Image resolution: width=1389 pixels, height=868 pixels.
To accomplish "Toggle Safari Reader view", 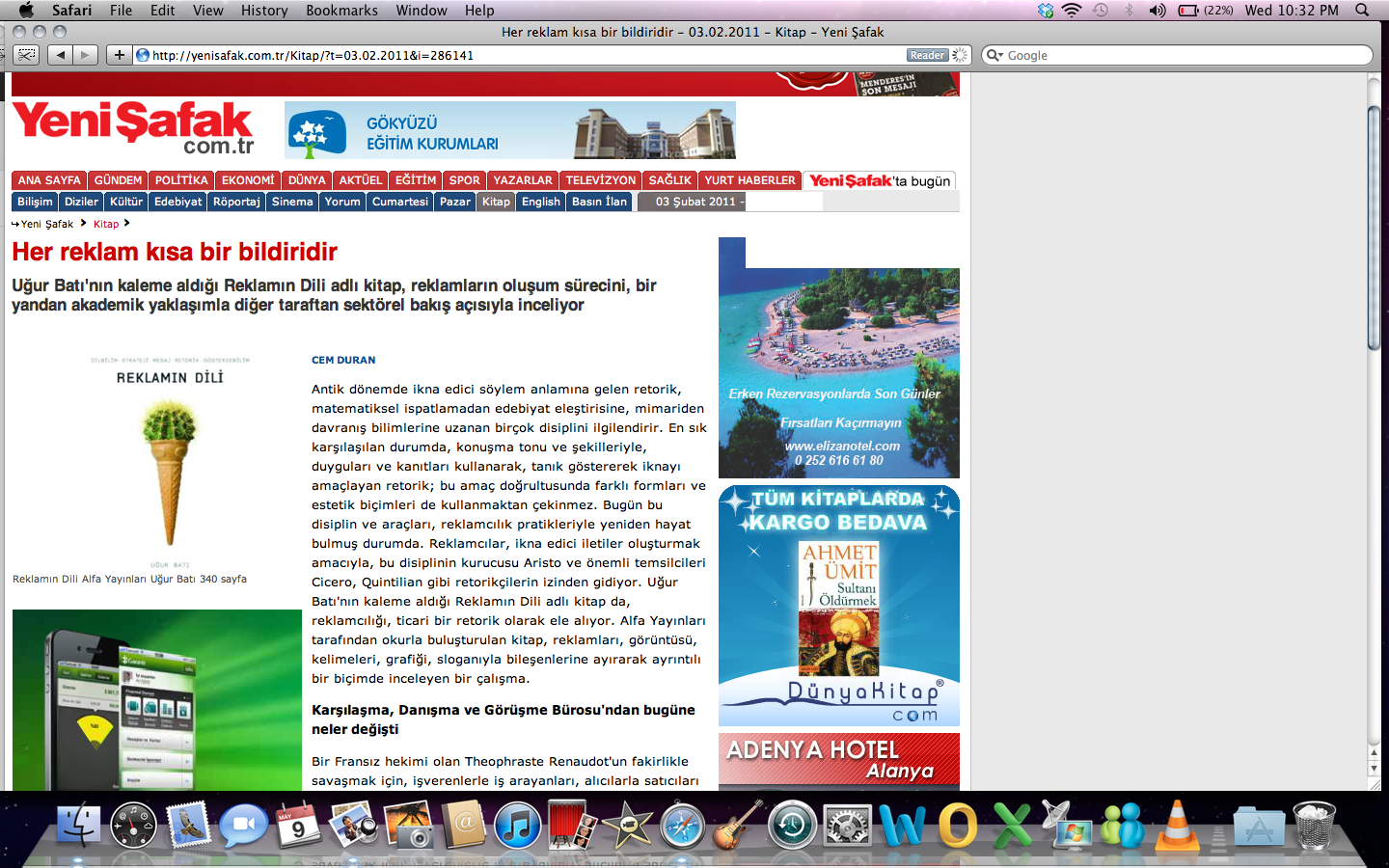I will [x=928, y=55].
